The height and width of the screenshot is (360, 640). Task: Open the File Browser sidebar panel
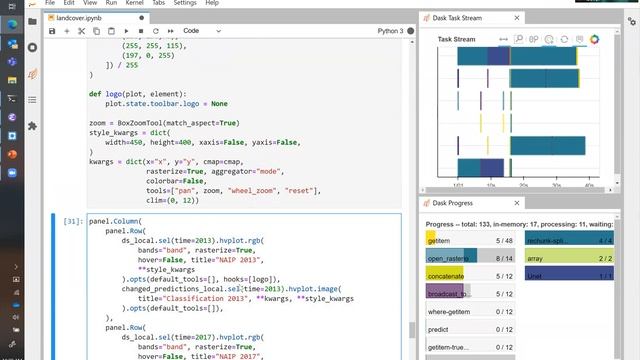click(x=32, y=22)
